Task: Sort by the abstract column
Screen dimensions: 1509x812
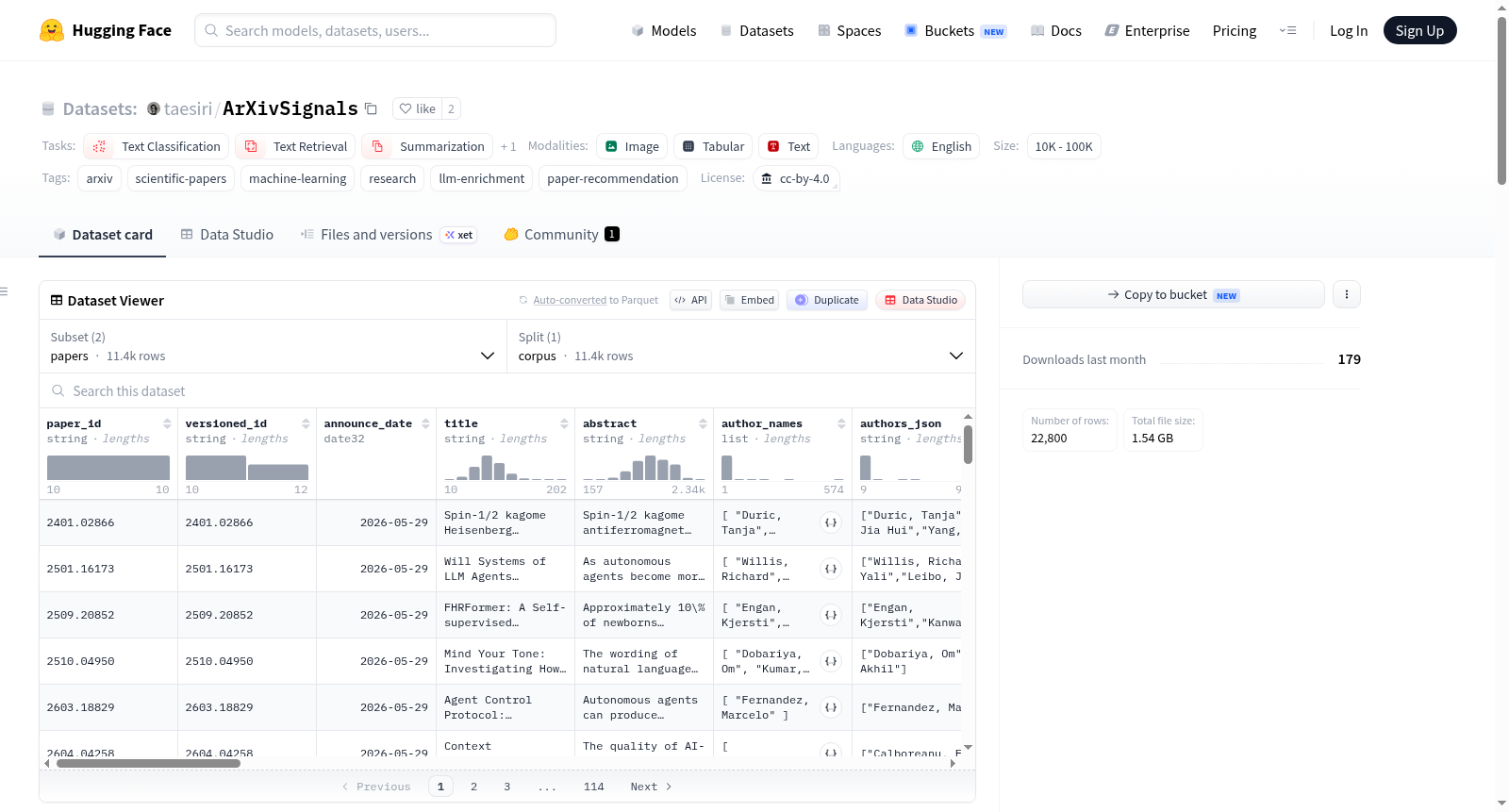Action: [x=703, y=423]
